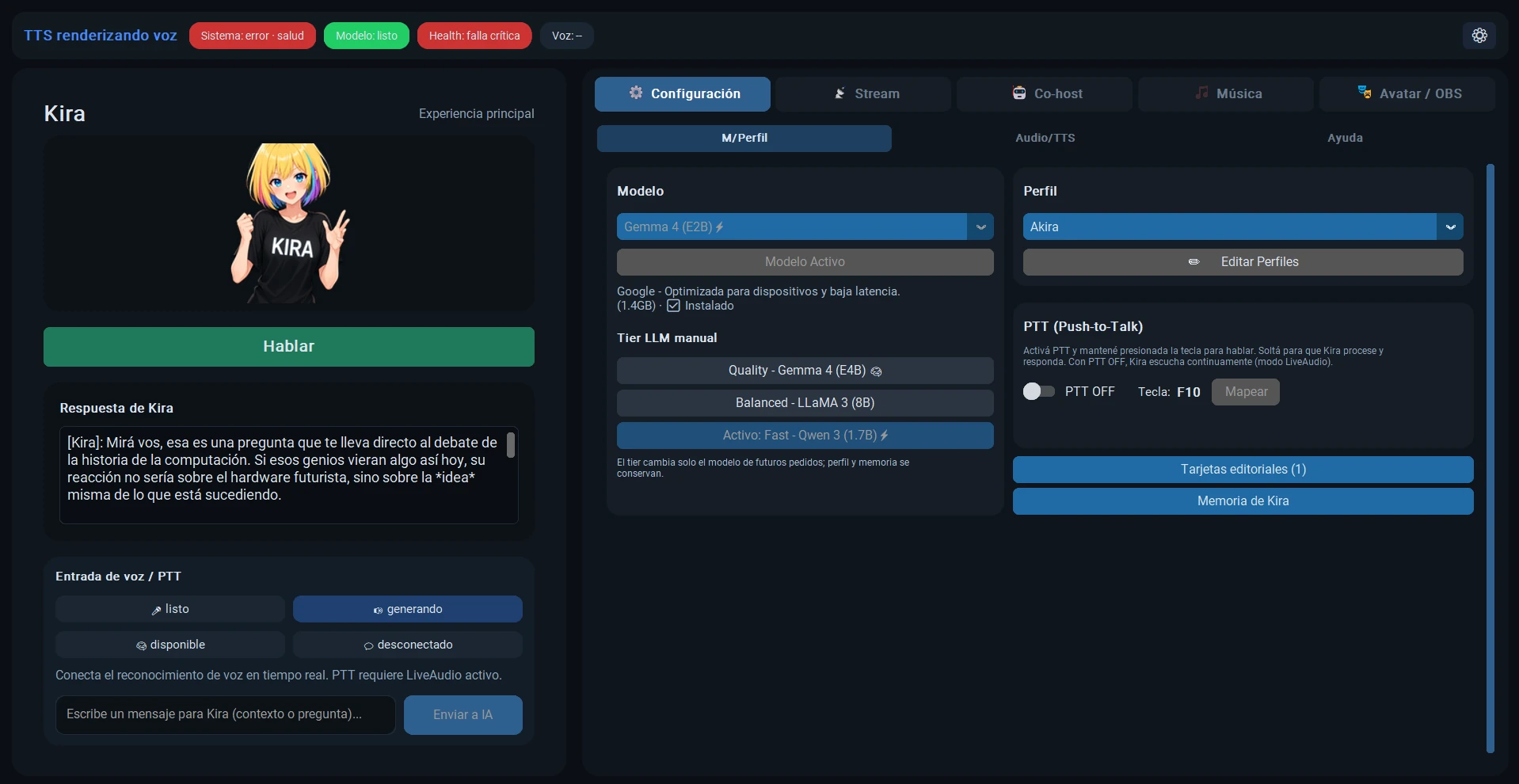Click the Stream tab icon
Image resolution: width=1519 pixels, height=784 pixels.
839,93
